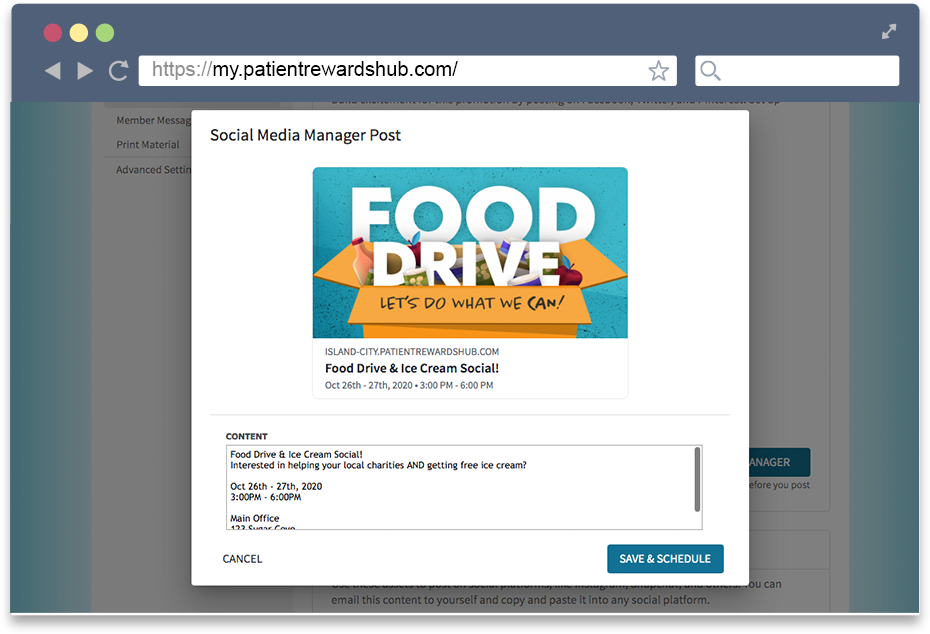Click the Food Drive preview image
Image resolution: width=930 pixels, height=634 pixels.
[x=470, y=253]
